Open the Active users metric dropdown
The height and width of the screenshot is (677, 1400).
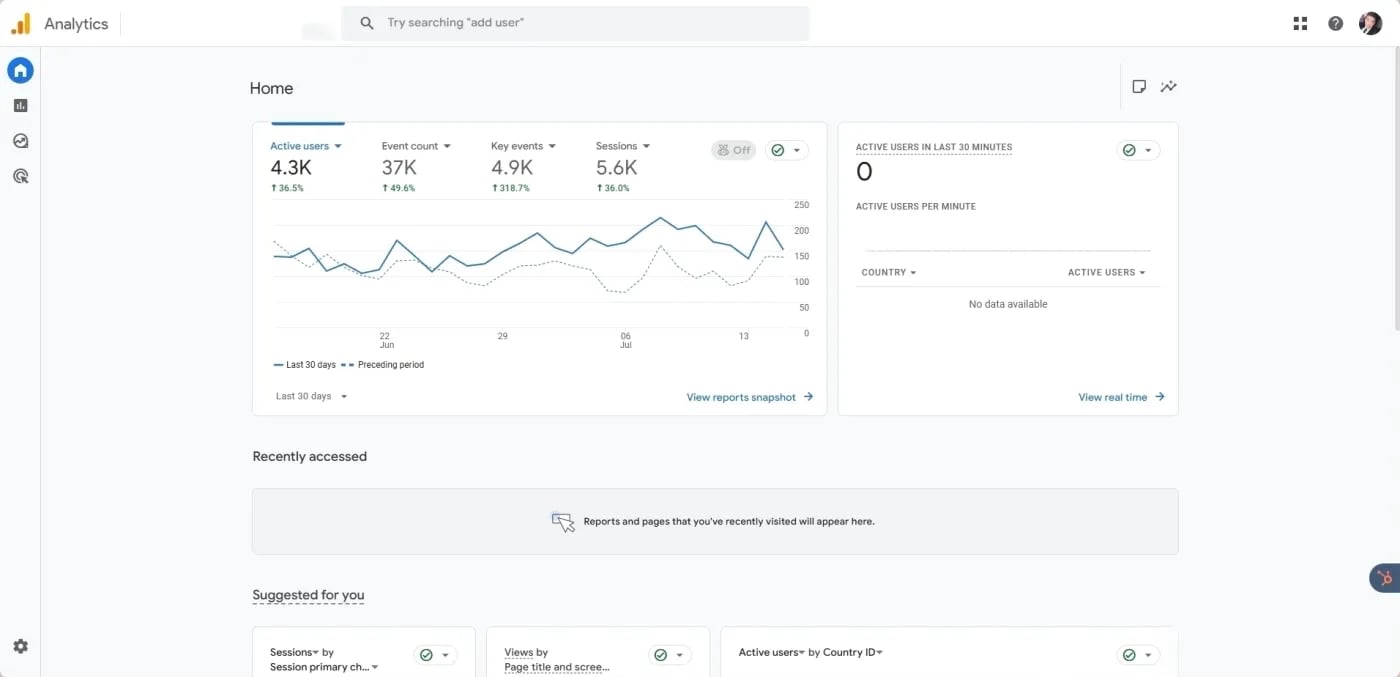click(305, 145)
